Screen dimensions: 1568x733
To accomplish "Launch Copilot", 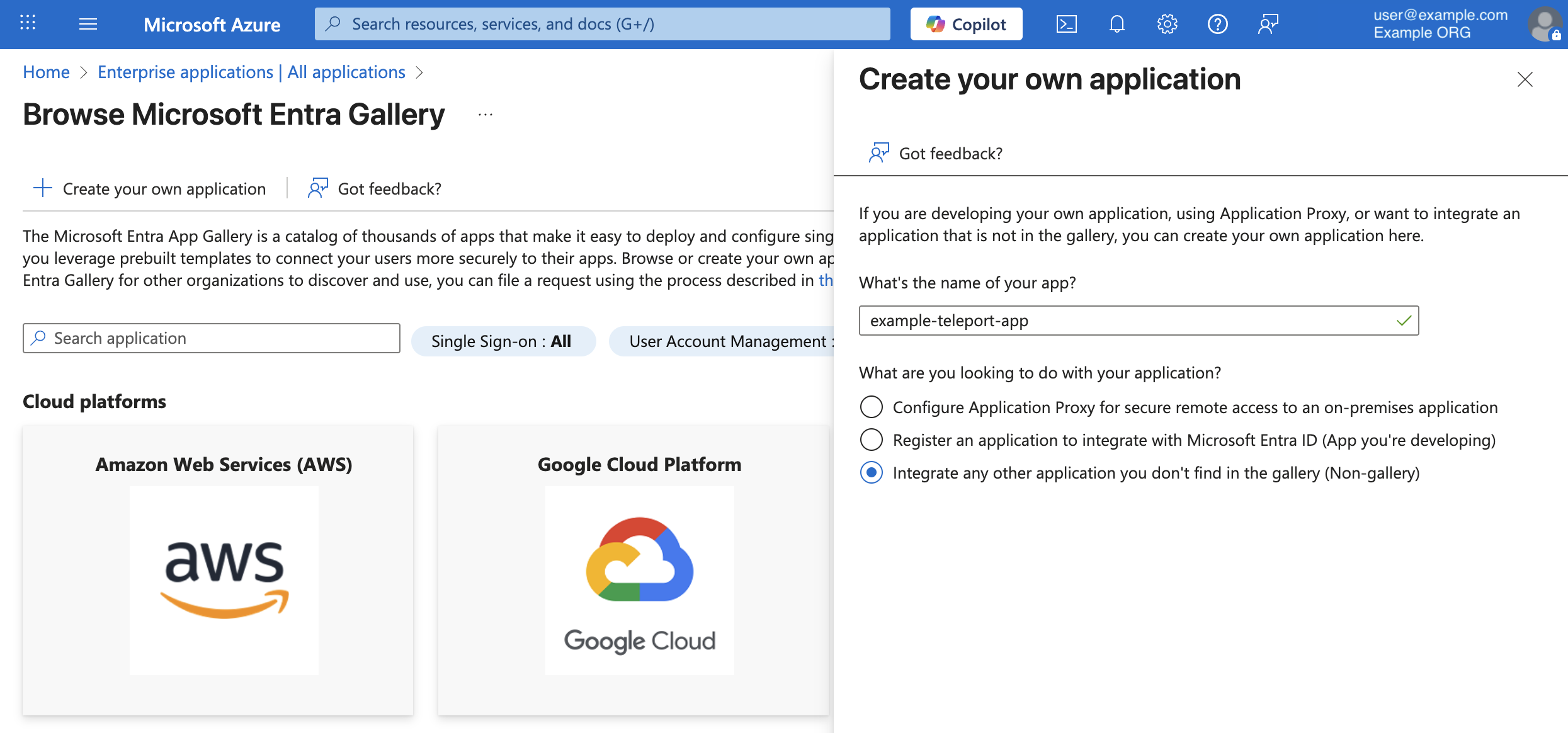I will pyautogui.click(x=965, y=23).
